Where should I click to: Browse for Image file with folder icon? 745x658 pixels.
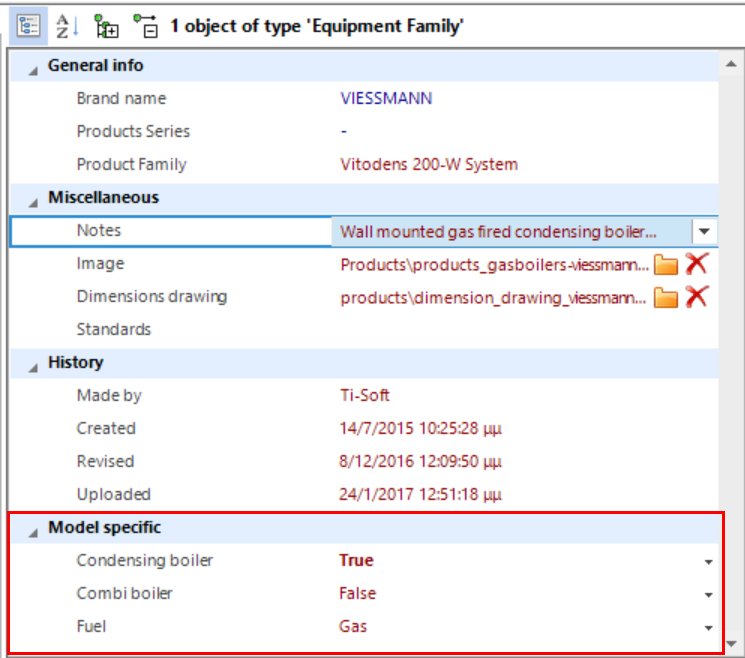[x=666, y=265]
